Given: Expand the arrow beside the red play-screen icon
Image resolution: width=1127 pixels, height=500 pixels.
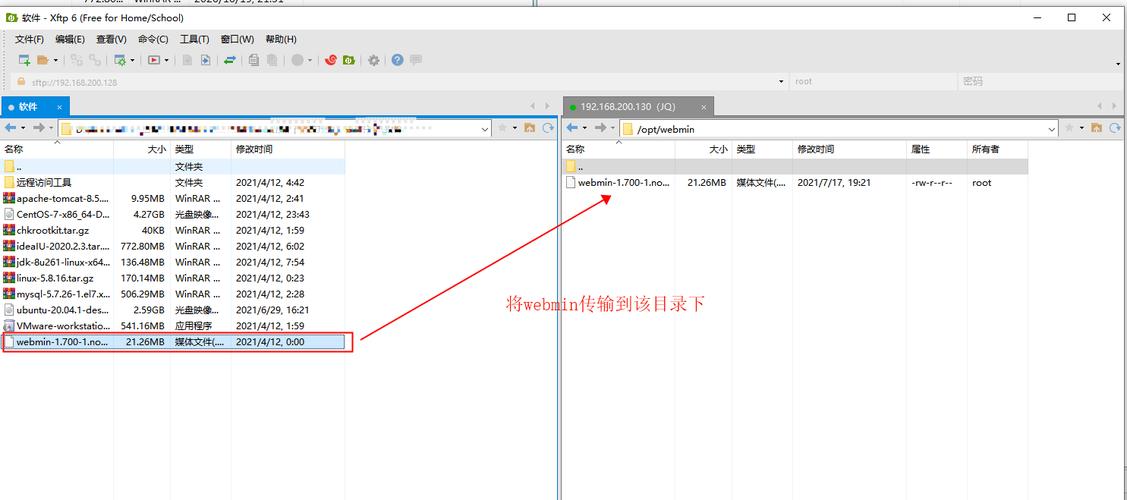Looking at the screenshot, I should (x=166, y=60).
